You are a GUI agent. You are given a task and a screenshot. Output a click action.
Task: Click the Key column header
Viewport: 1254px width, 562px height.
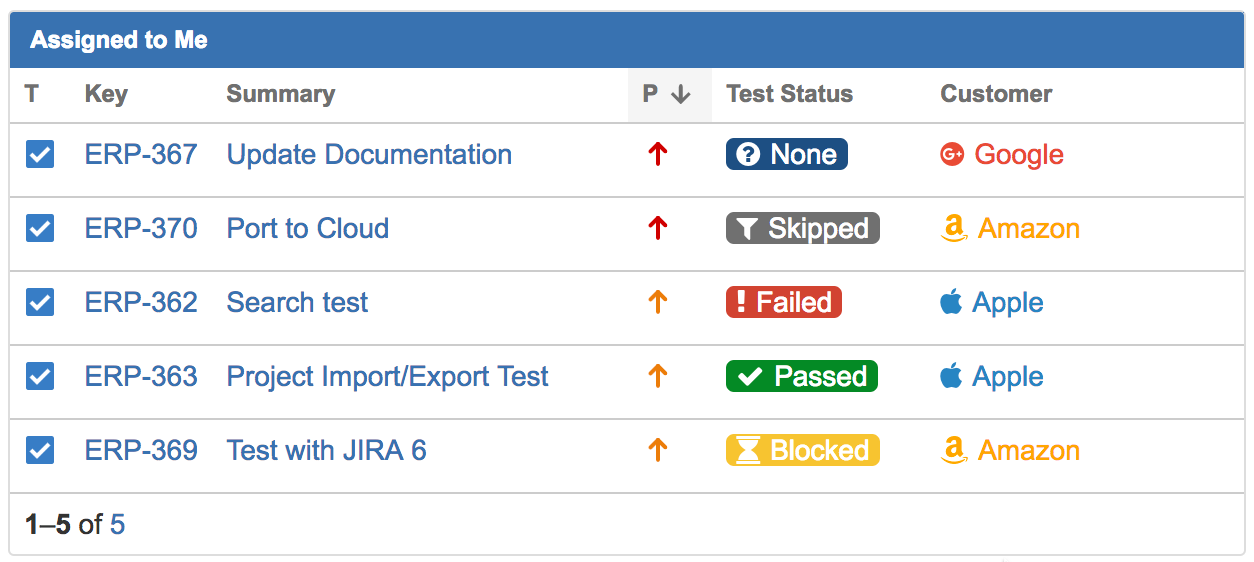point(106,94)
